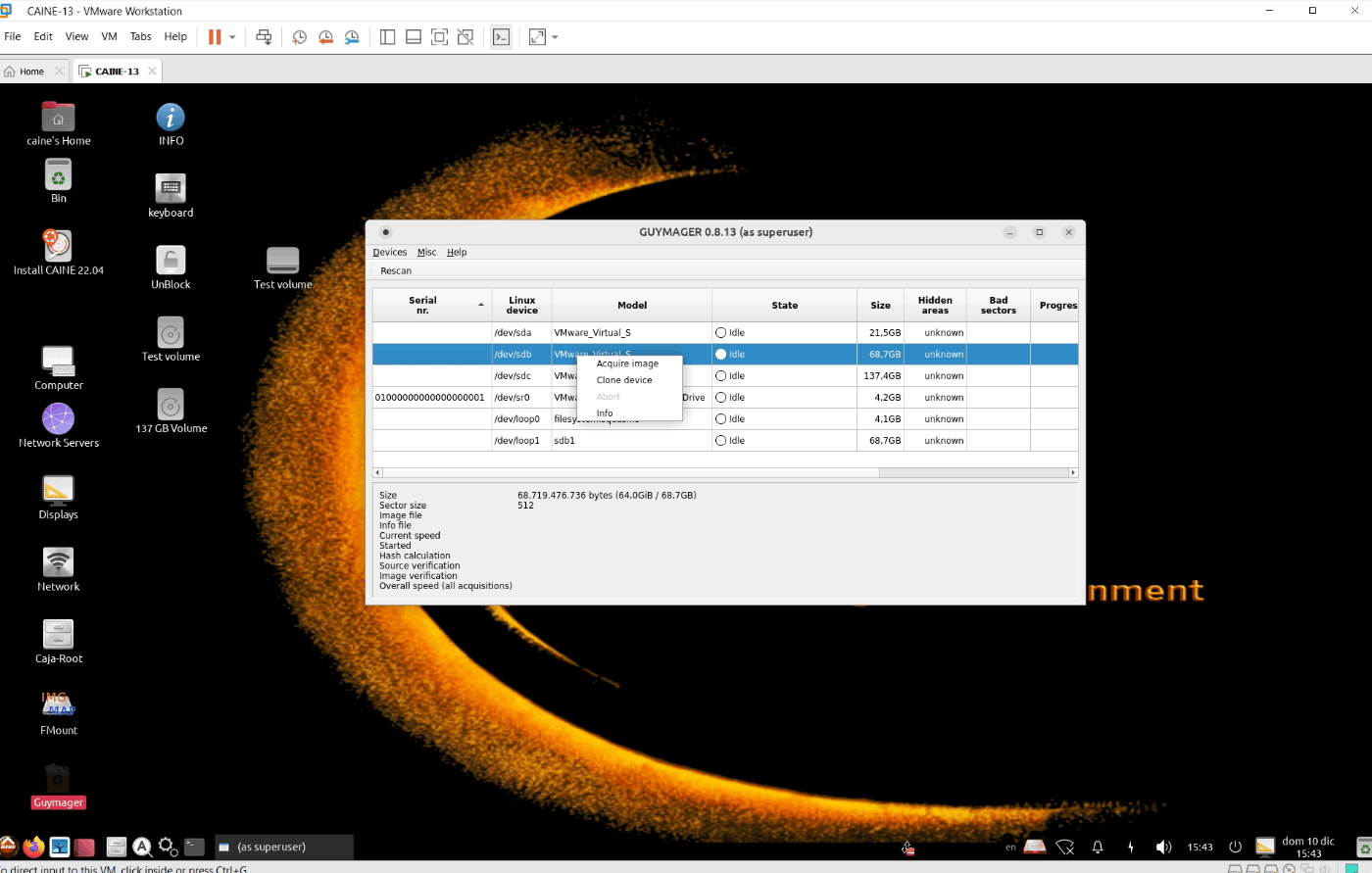This screenshot has height=873, width=1372.
Task: Open Guymager Help menu
Action: 457,252
